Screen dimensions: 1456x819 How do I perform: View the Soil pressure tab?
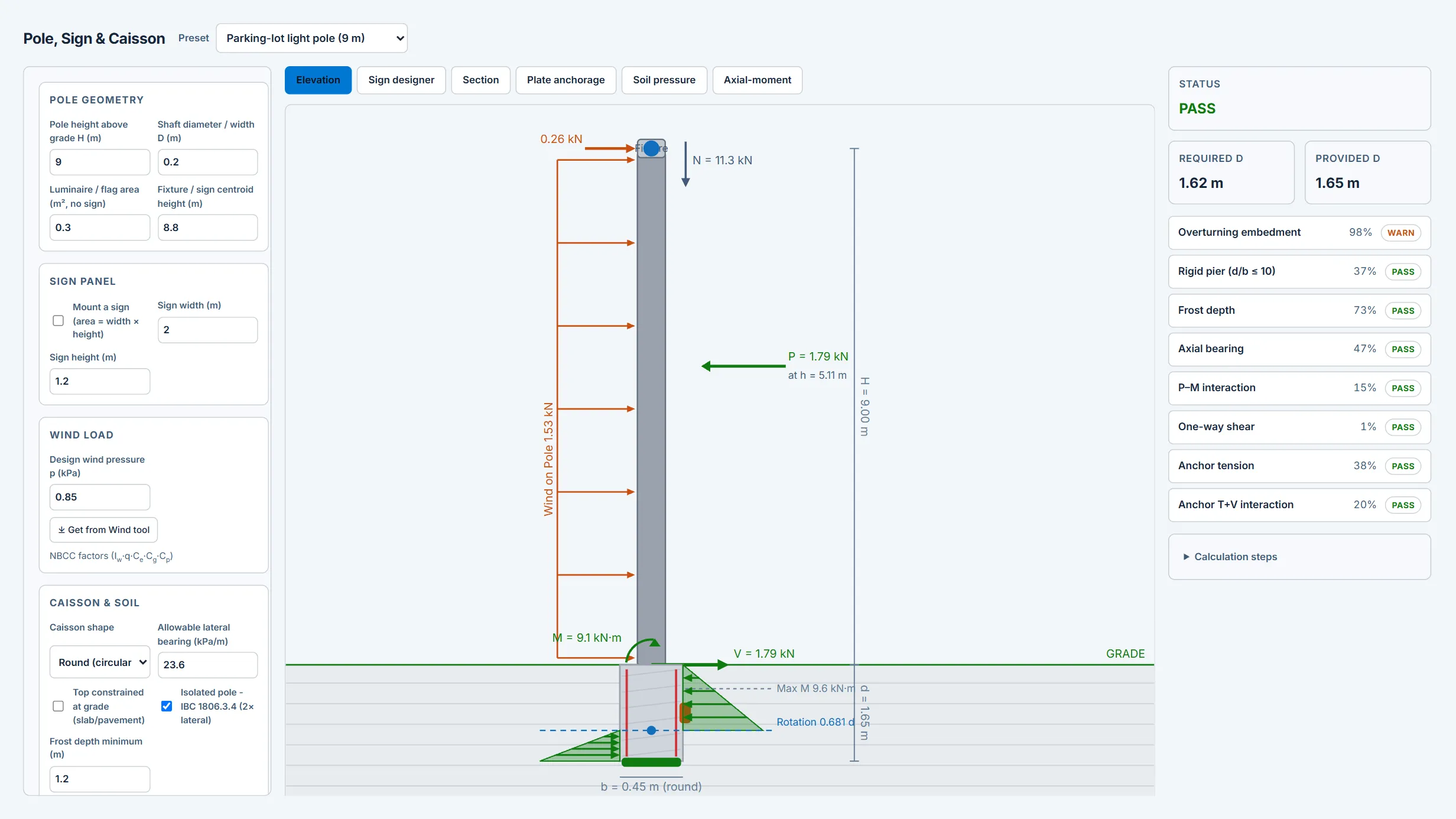pyautogui.click(x=664, y=80)
